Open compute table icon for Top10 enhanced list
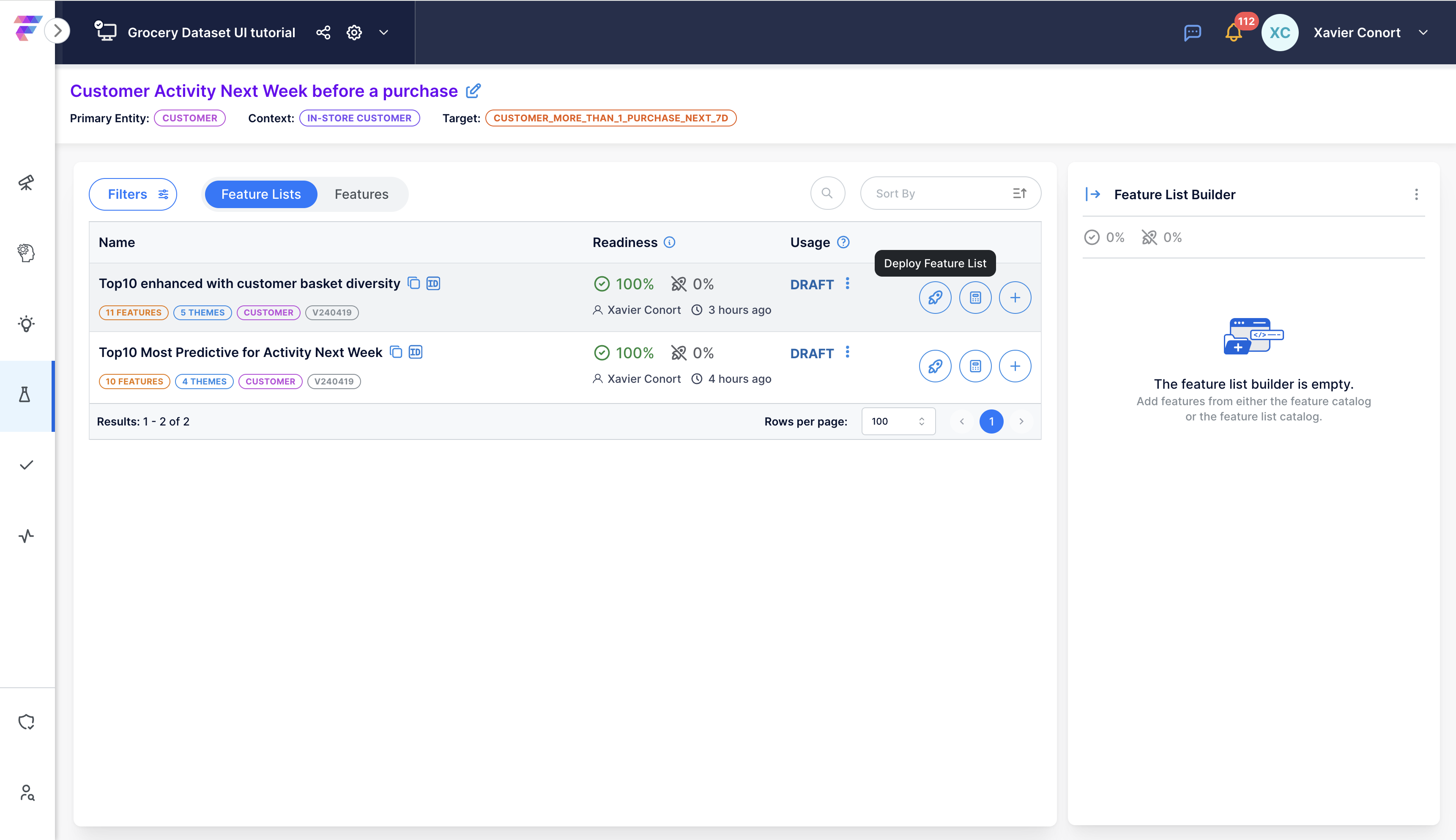 (975, 298)
